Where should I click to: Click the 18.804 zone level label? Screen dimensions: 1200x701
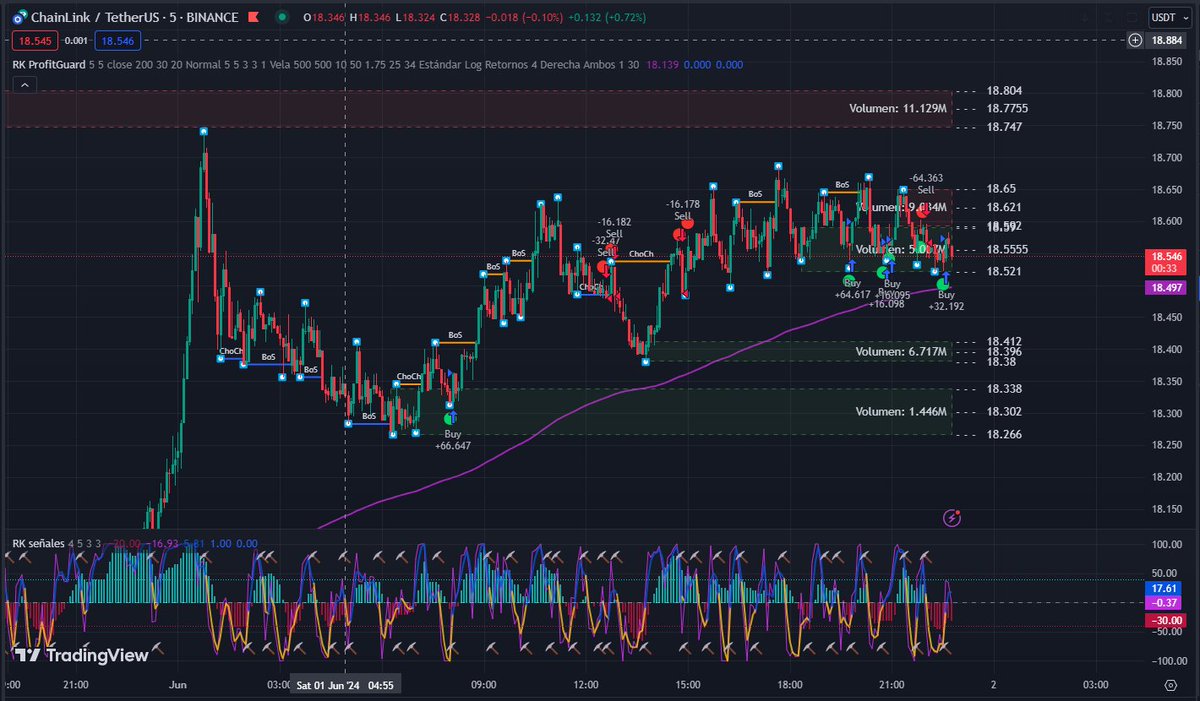point(1004,90)
